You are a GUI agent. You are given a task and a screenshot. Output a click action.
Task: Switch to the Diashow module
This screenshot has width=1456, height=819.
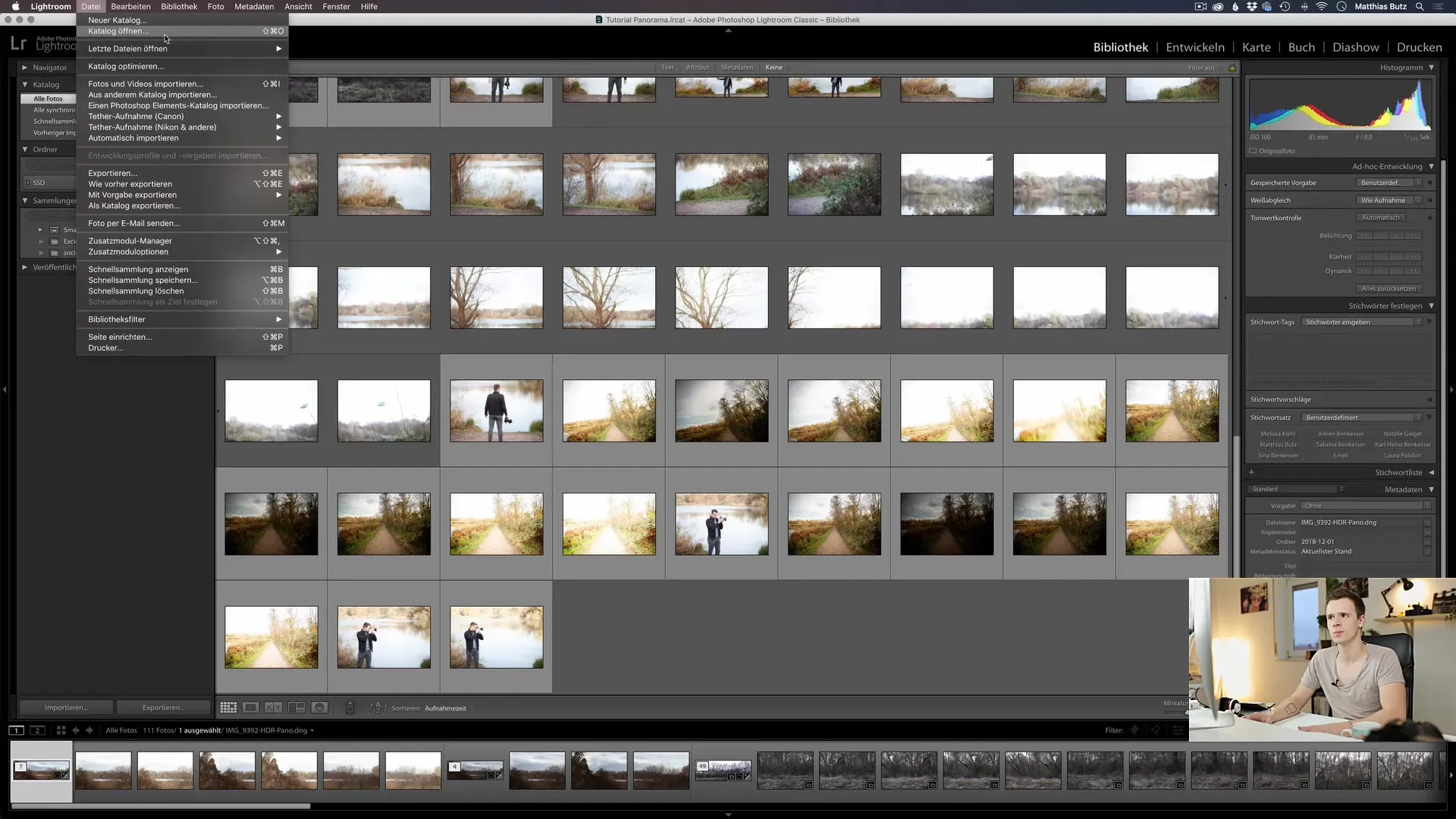pos(1355,47)
